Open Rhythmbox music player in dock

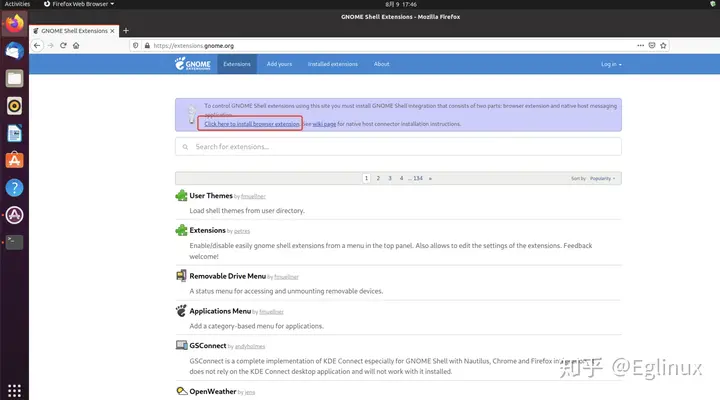pyautogui.click(x=14, y=106)
